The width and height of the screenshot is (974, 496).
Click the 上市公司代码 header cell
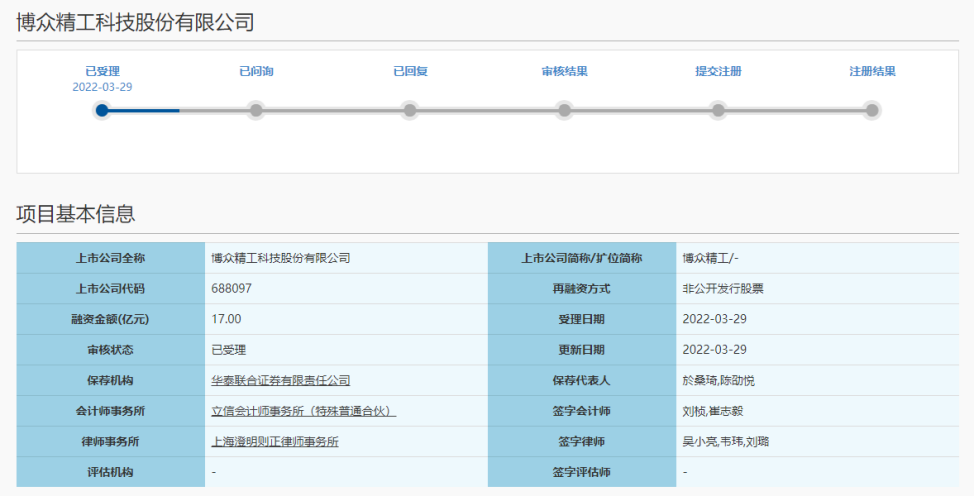click(x=111, y=288)
